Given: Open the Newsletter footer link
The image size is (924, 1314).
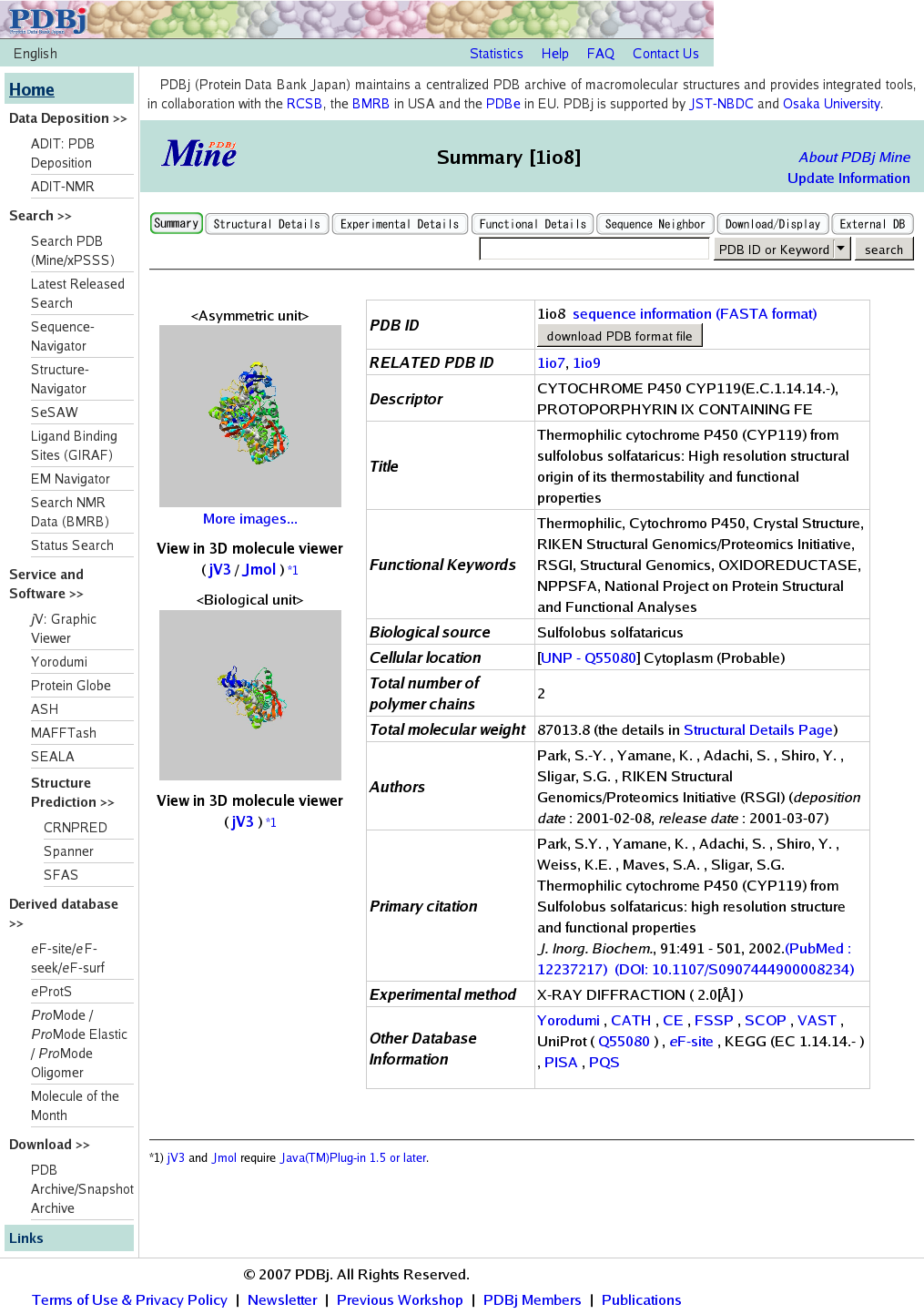Looking at the screenshot, I should 282,1300.
